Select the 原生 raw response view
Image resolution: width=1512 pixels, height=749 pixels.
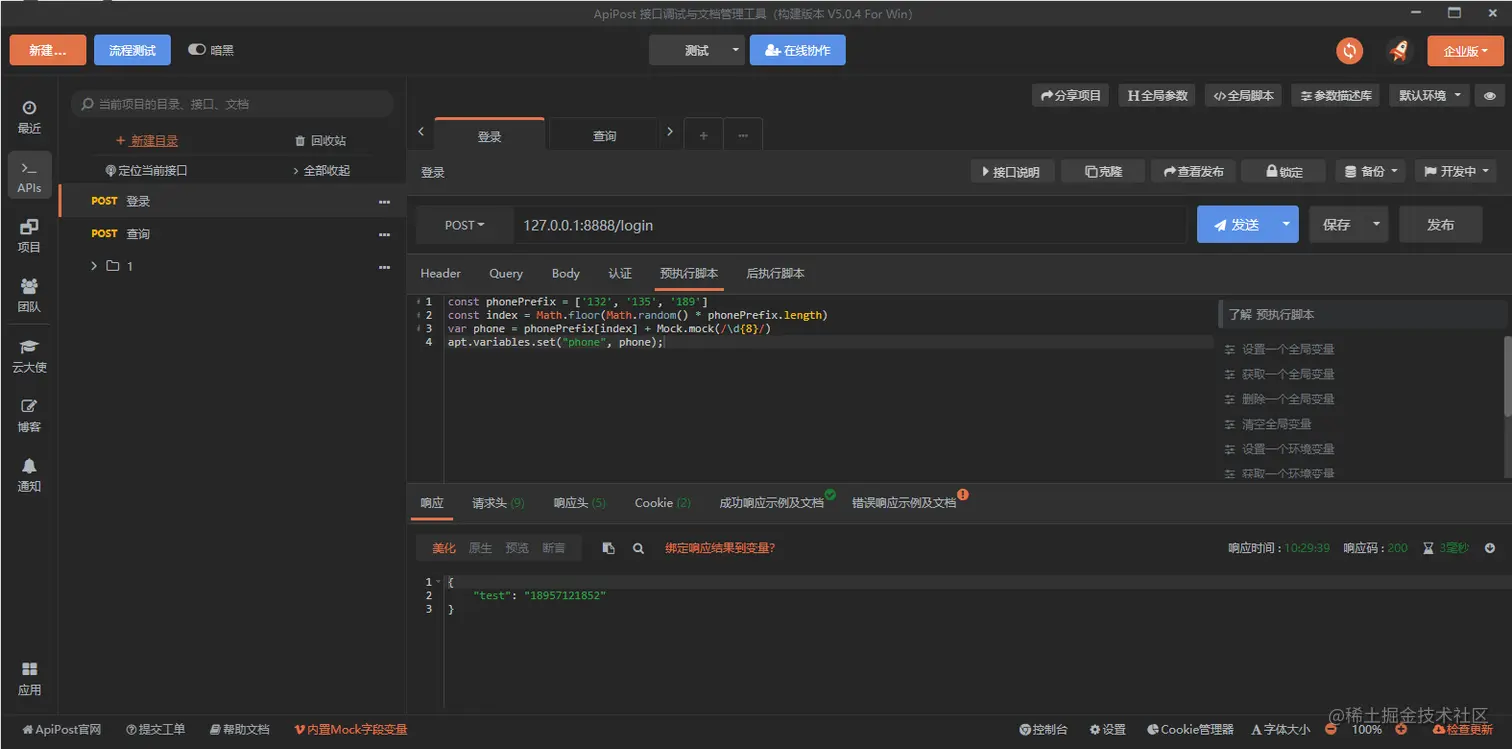point(480,548)
